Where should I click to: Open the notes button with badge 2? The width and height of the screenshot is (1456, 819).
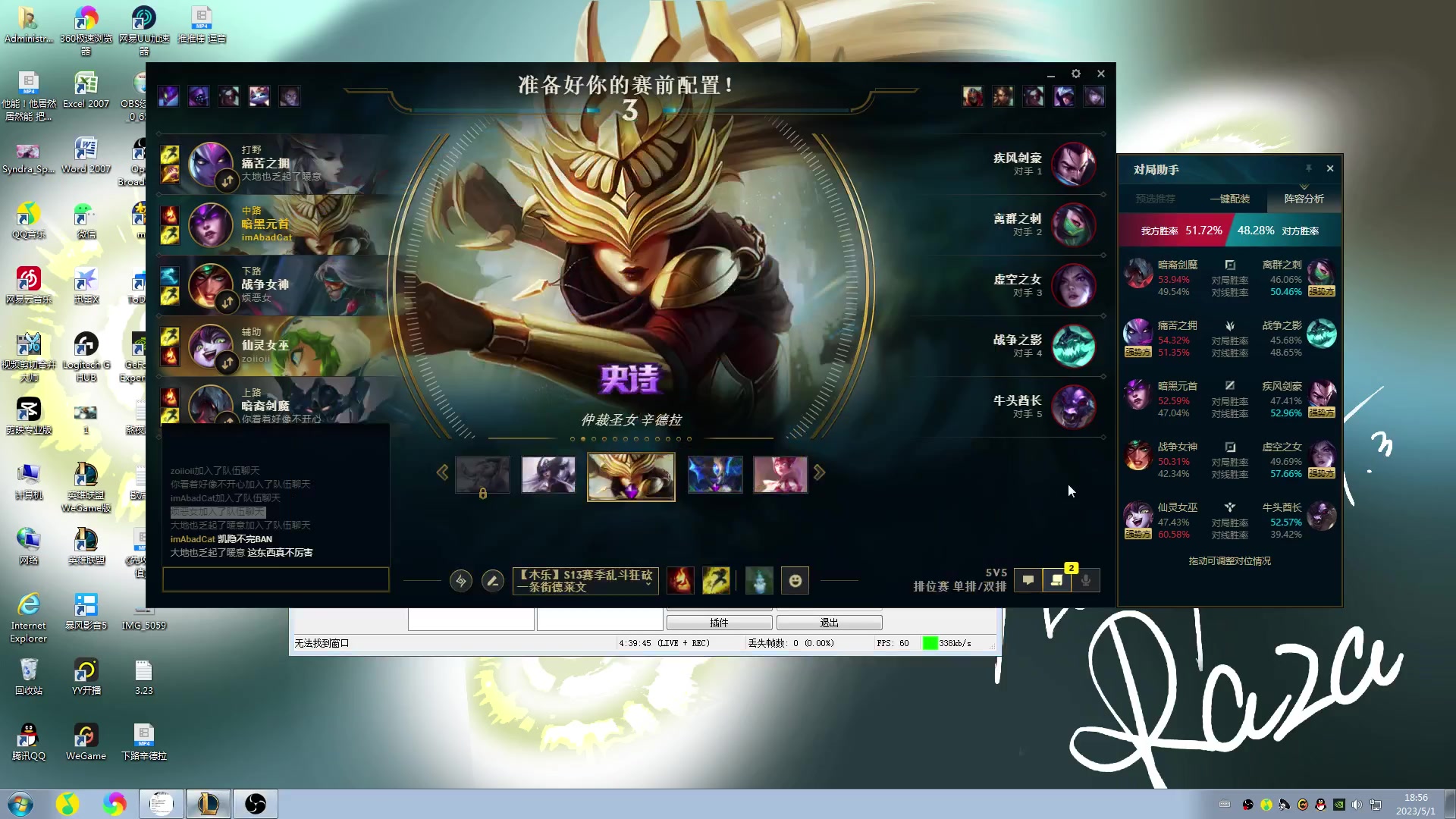(1057, 581)
